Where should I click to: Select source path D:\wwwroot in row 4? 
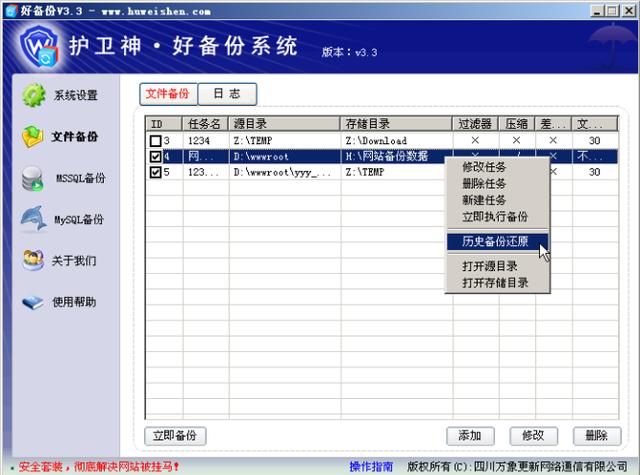click(261, 156)
